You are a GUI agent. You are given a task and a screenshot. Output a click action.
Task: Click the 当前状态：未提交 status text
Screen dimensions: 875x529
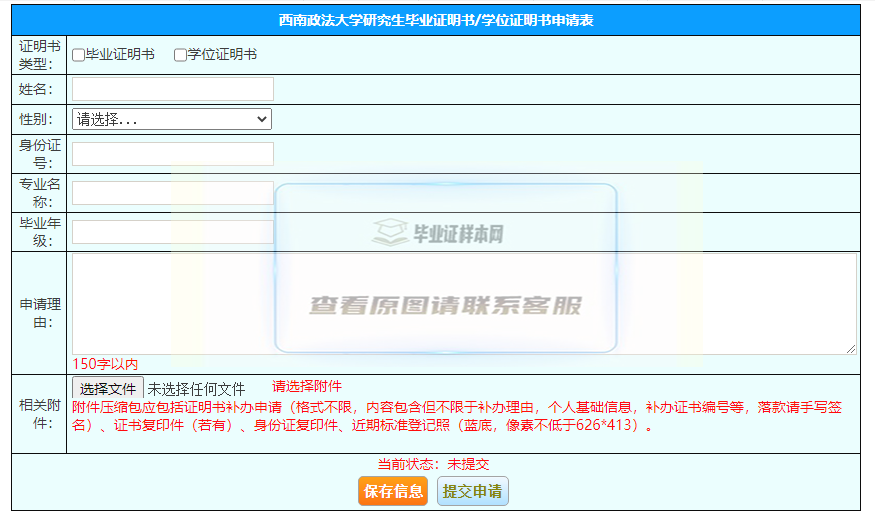point(434,464)
